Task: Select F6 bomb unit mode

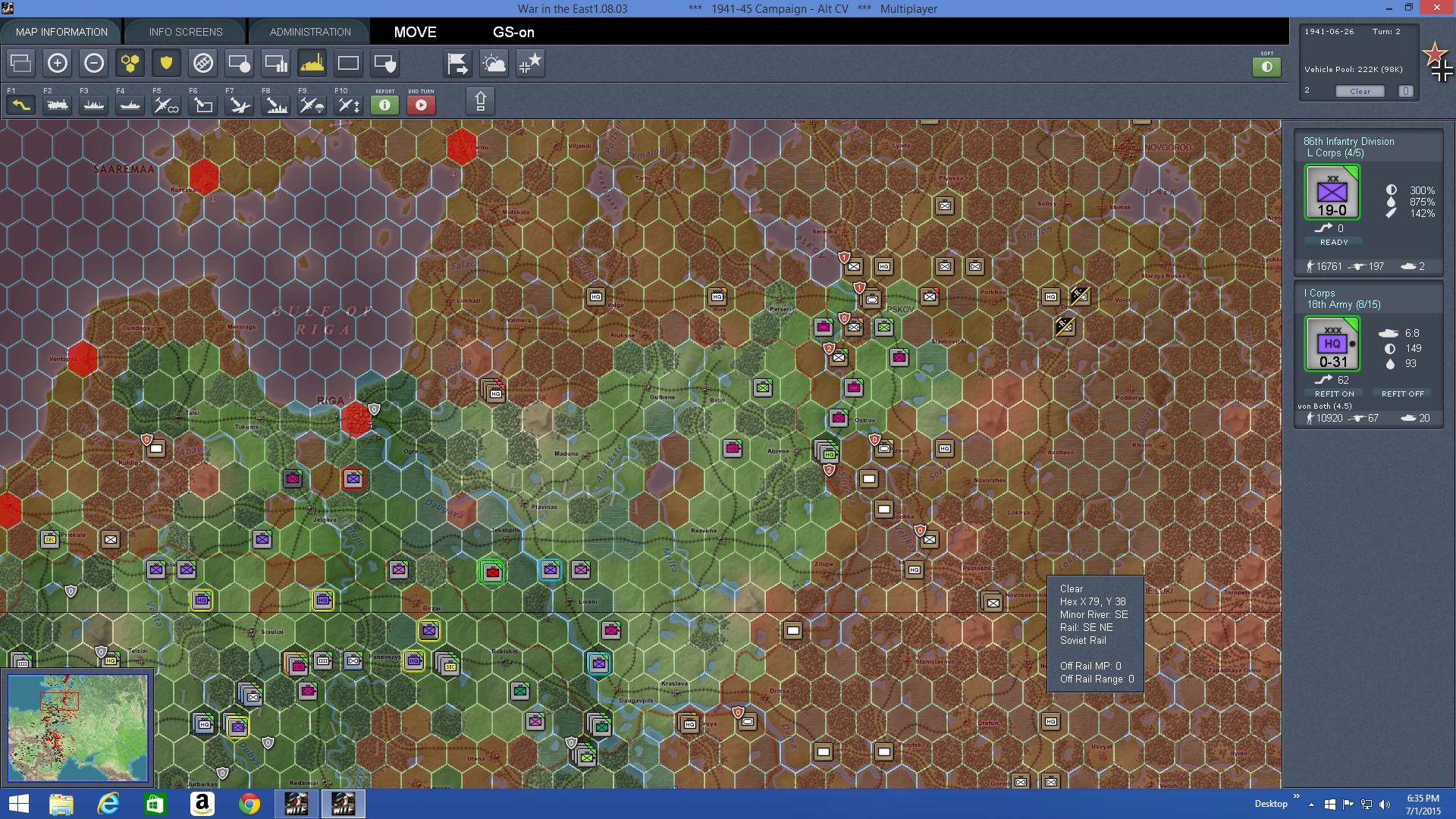Action: click(x=203, y=105)
